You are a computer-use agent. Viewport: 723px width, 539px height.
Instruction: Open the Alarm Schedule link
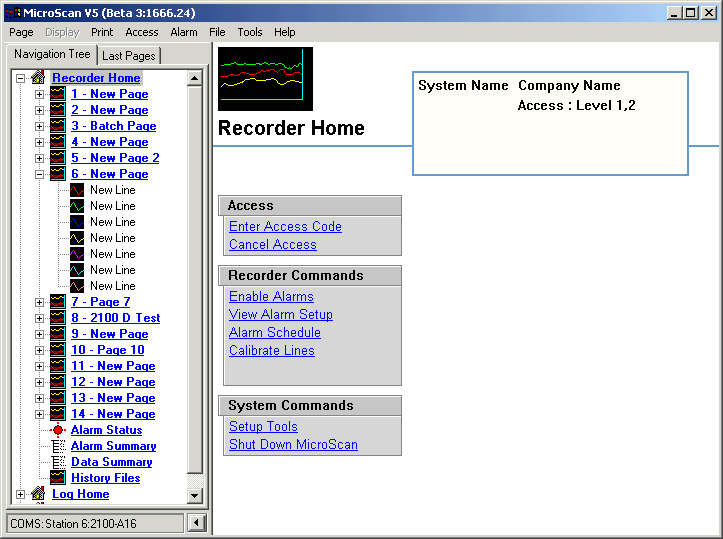tap(275, 332)
